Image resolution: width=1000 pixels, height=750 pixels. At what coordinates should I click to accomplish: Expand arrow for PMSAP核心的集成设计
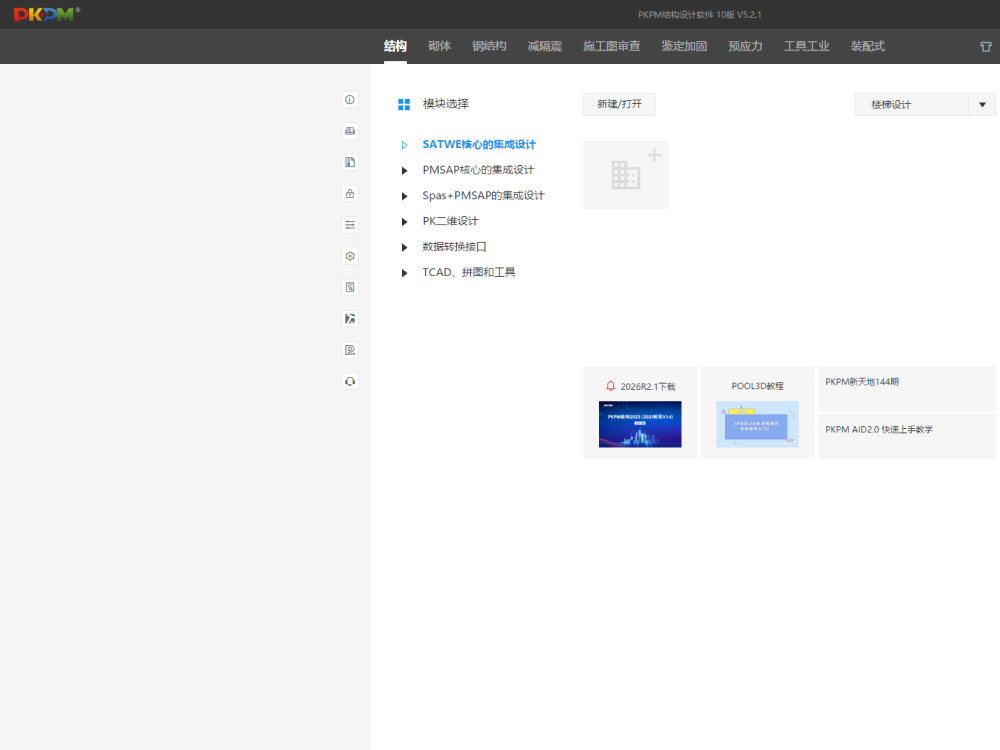(x=404, y=170)
